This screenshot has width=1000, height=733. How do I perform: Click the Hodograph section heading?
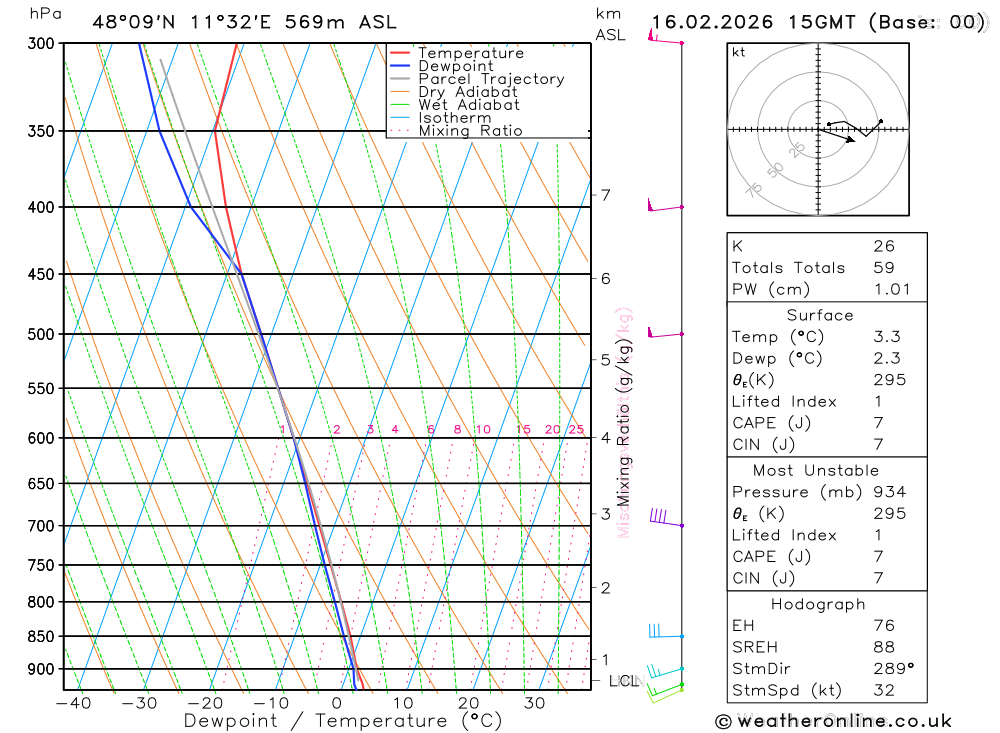pos(818,604)
